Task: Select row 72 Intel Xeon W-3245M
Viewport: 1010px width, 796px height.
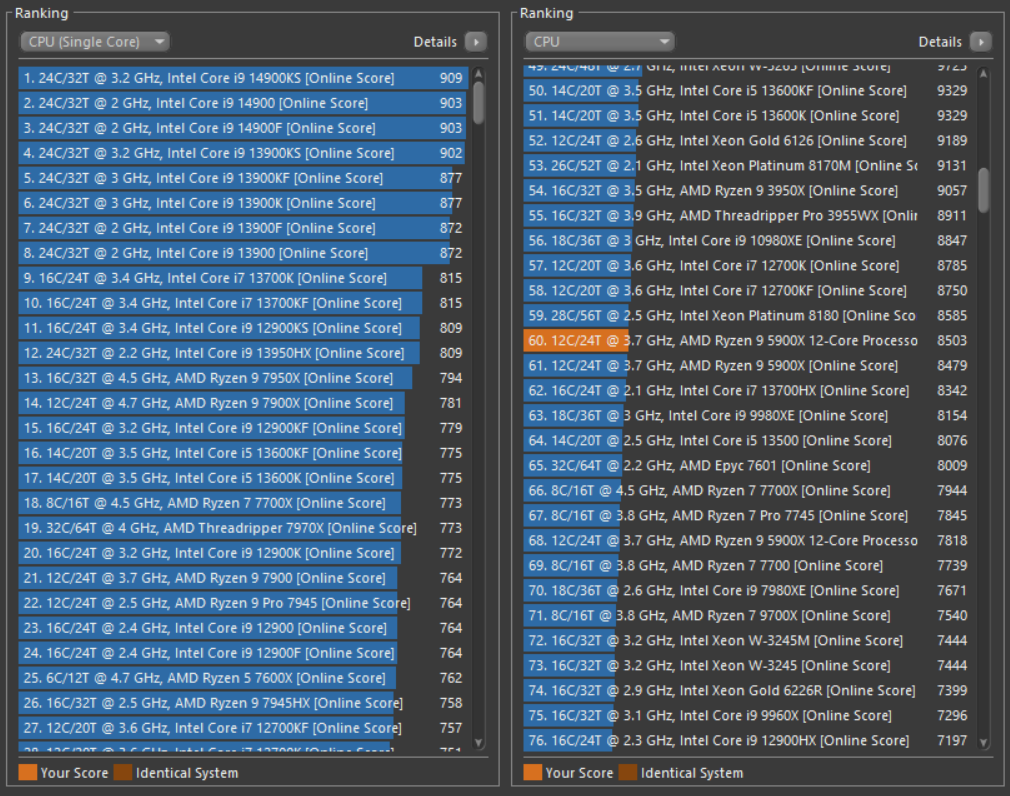Action: (748, 641)
